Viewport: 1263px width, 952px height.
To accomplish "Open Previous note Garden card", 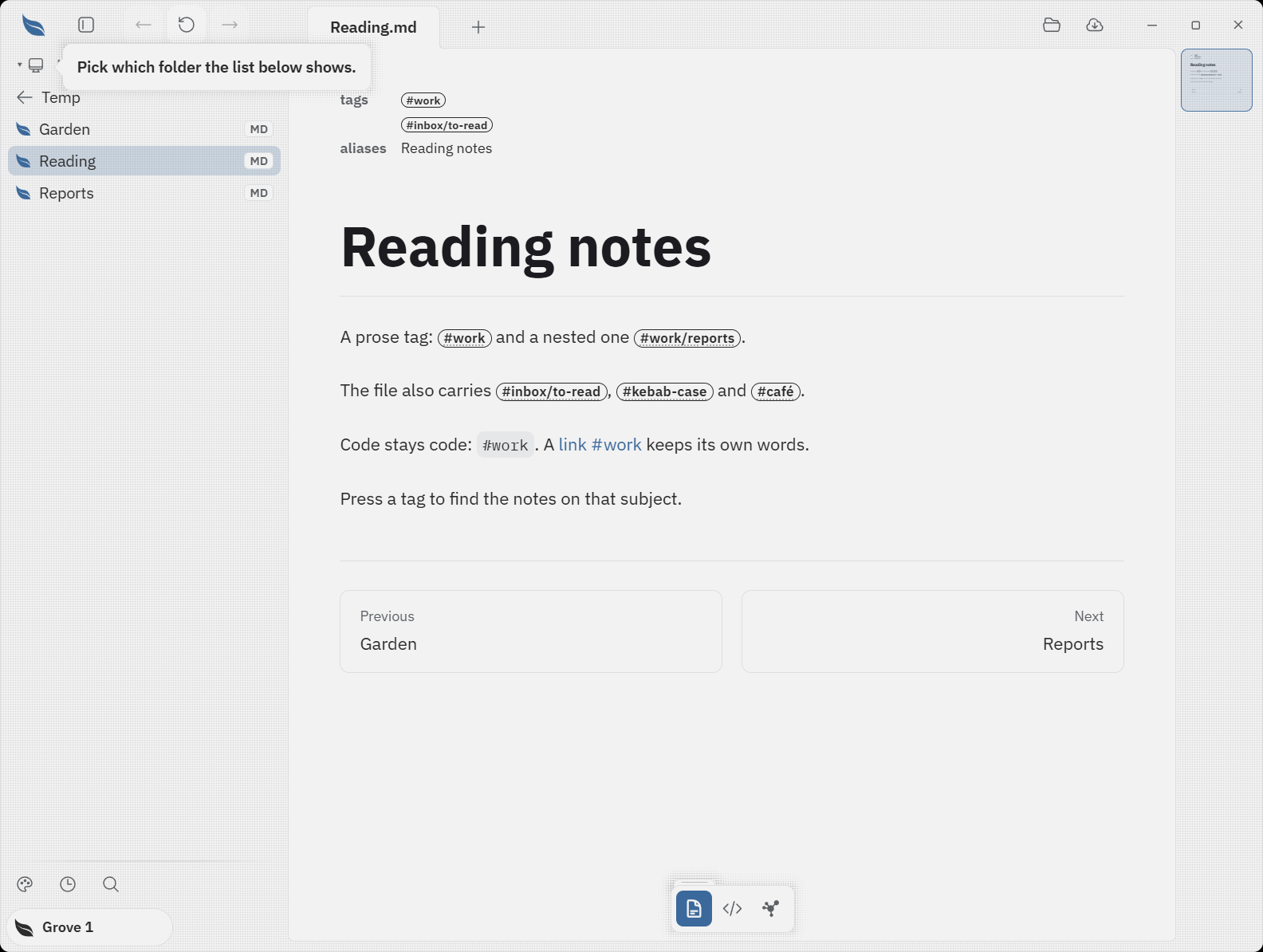I will [531, 631].
